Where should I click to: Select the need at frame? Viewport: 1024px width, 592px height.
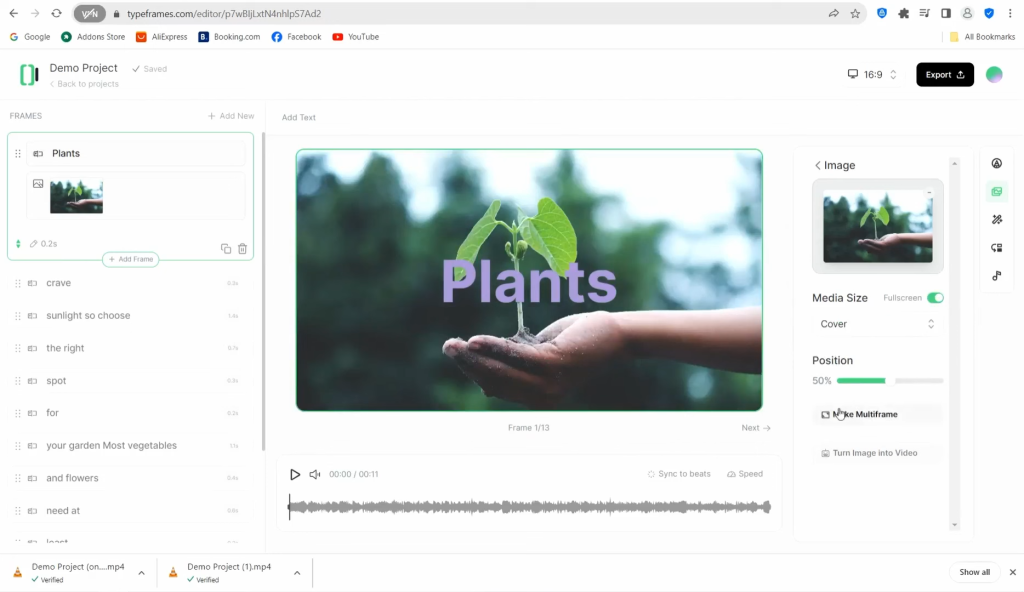pos(130,511)
